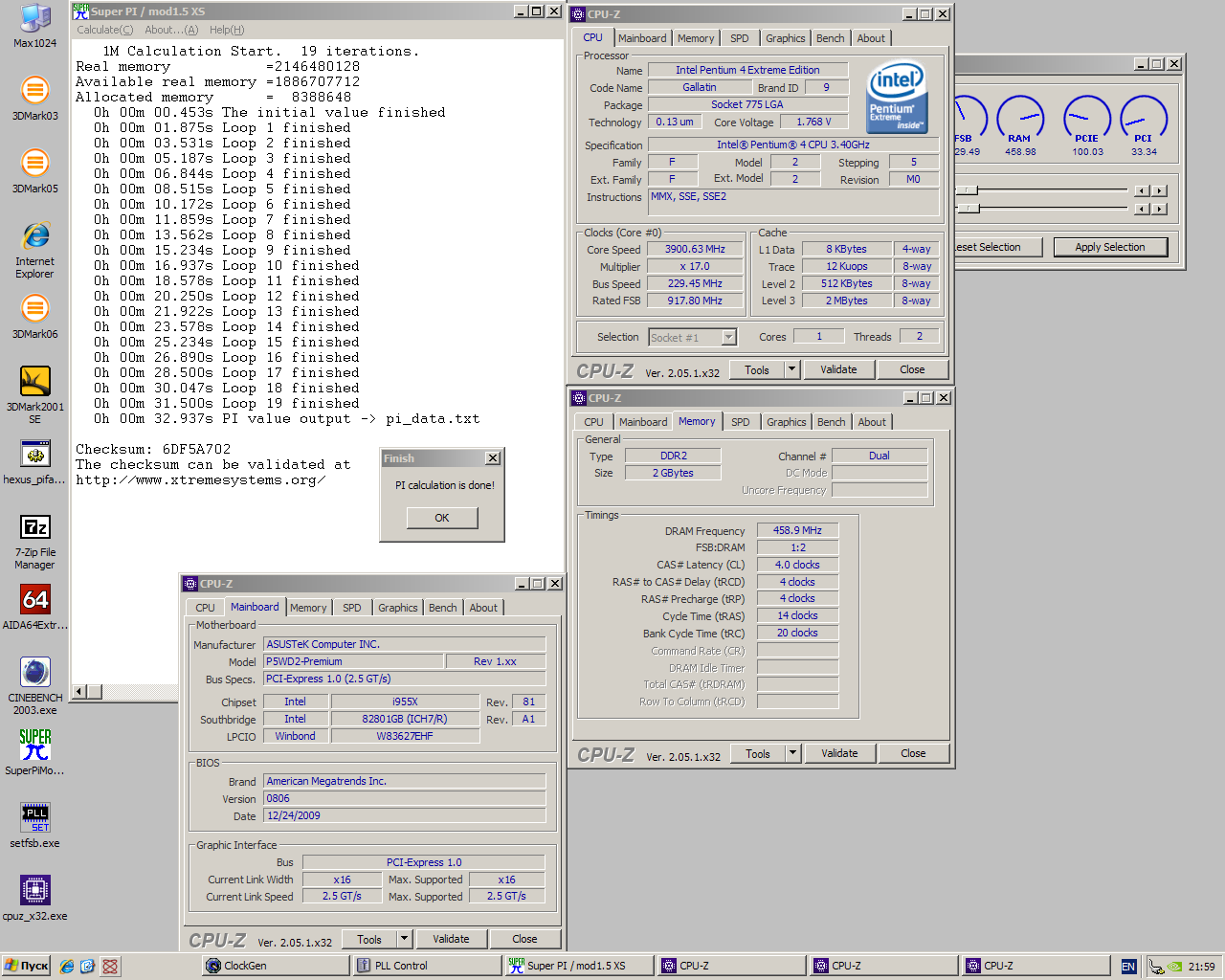Image resolution: width=1225 pixels, height=980 pixels.
Task: Launch the setfsb.exe desktop icon
Action: point(35,826)
